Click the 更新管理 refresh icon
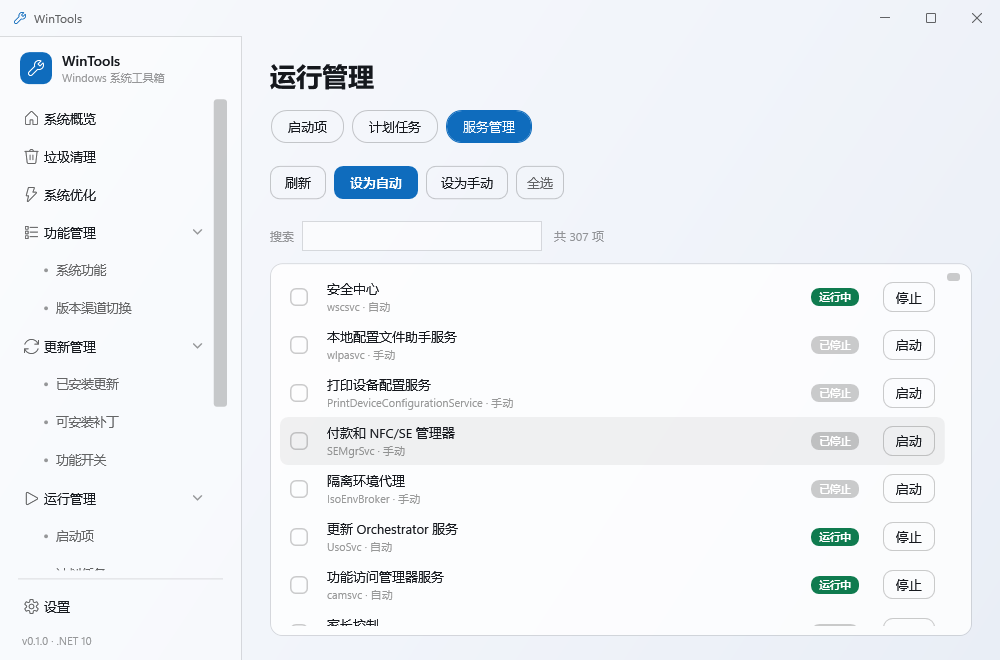The image size is (1000, 660). coord(31,346)
